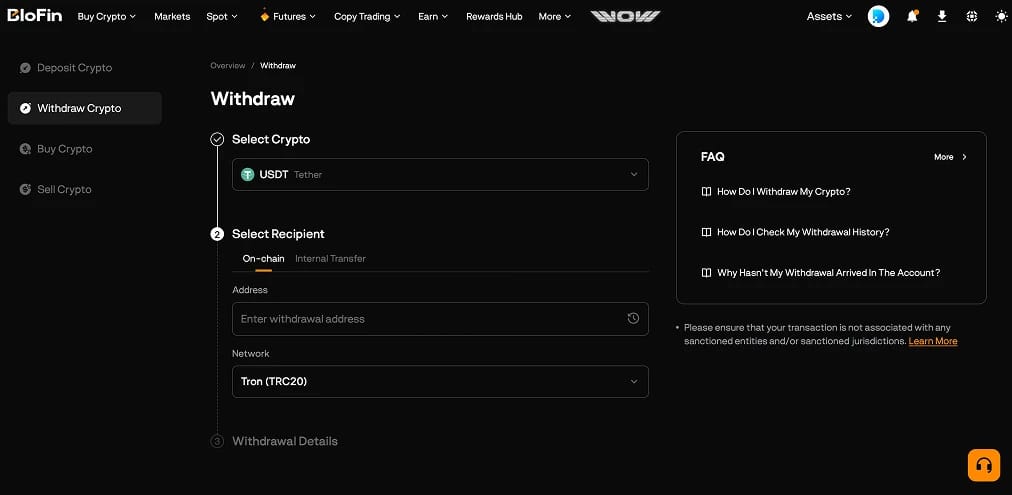
Task: Select Withdraw Crypto in sidebar
Action: [85, 108]
